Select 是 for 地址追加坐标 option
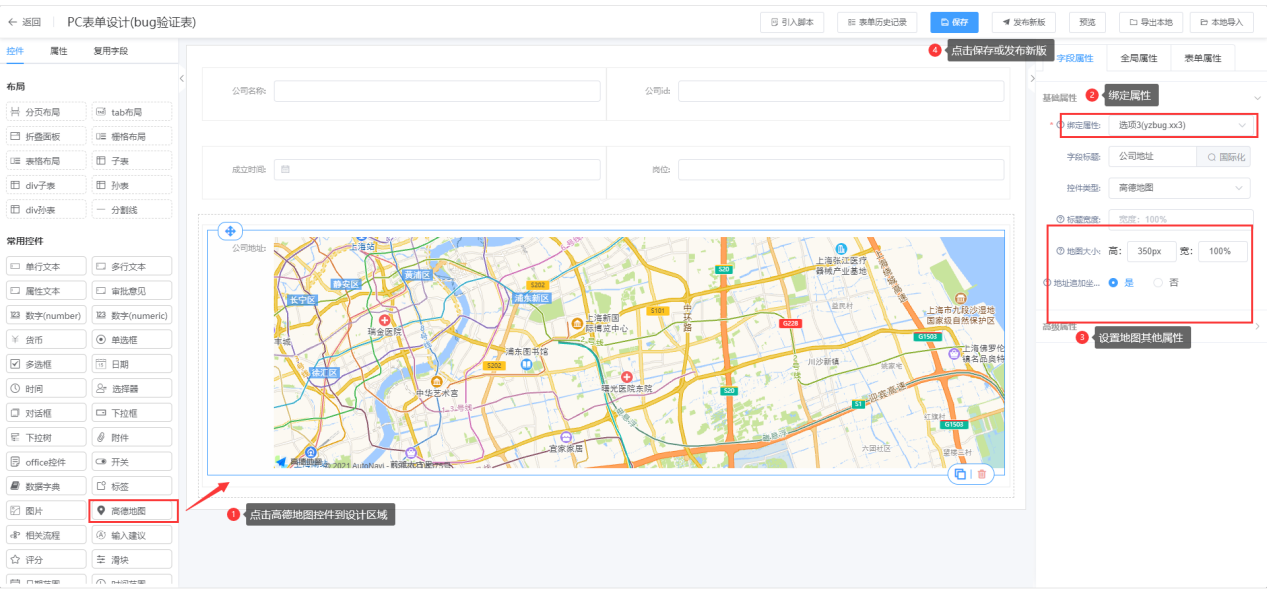This screenshot has height=589, width=1267. tap(1114, 283)
